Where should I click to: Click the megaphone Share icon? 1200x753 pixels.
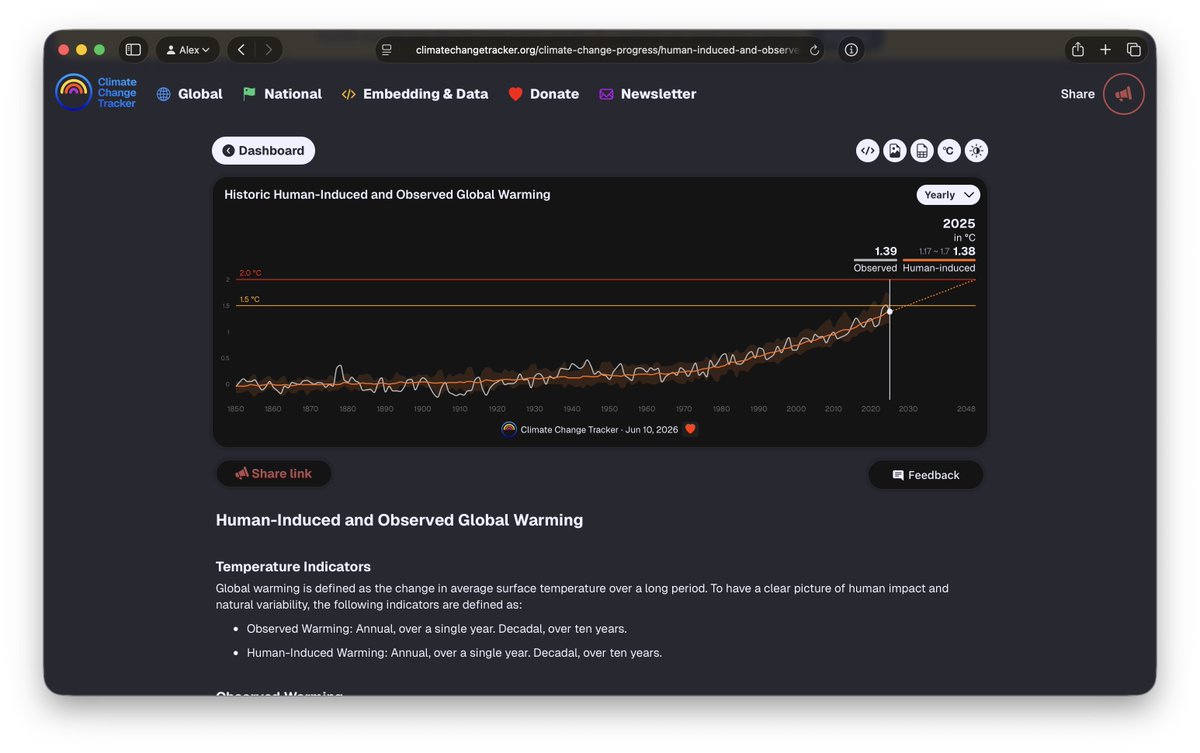[1124, 94]
